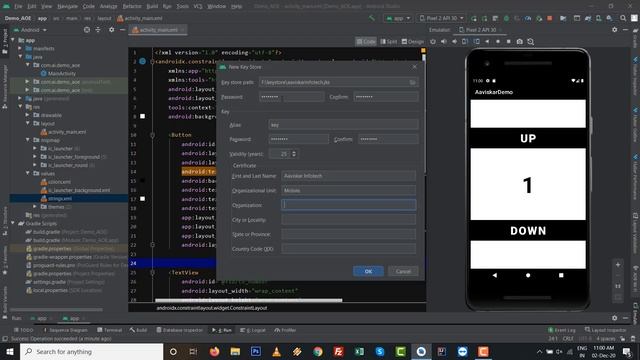This screenshot has width=640, height=360.
Task: Take emulator screenshot with camera icon
Action: [x=520, y=42]
